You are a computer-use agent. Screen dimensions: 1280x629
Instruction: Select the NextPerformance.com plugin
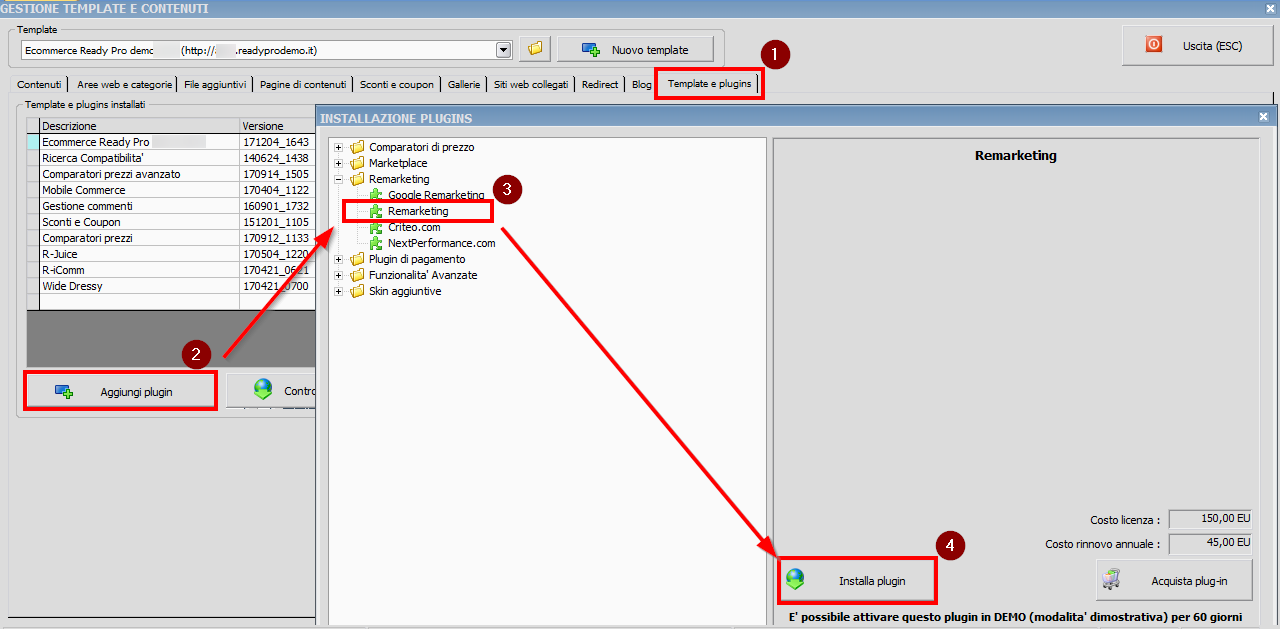[441, 243]
